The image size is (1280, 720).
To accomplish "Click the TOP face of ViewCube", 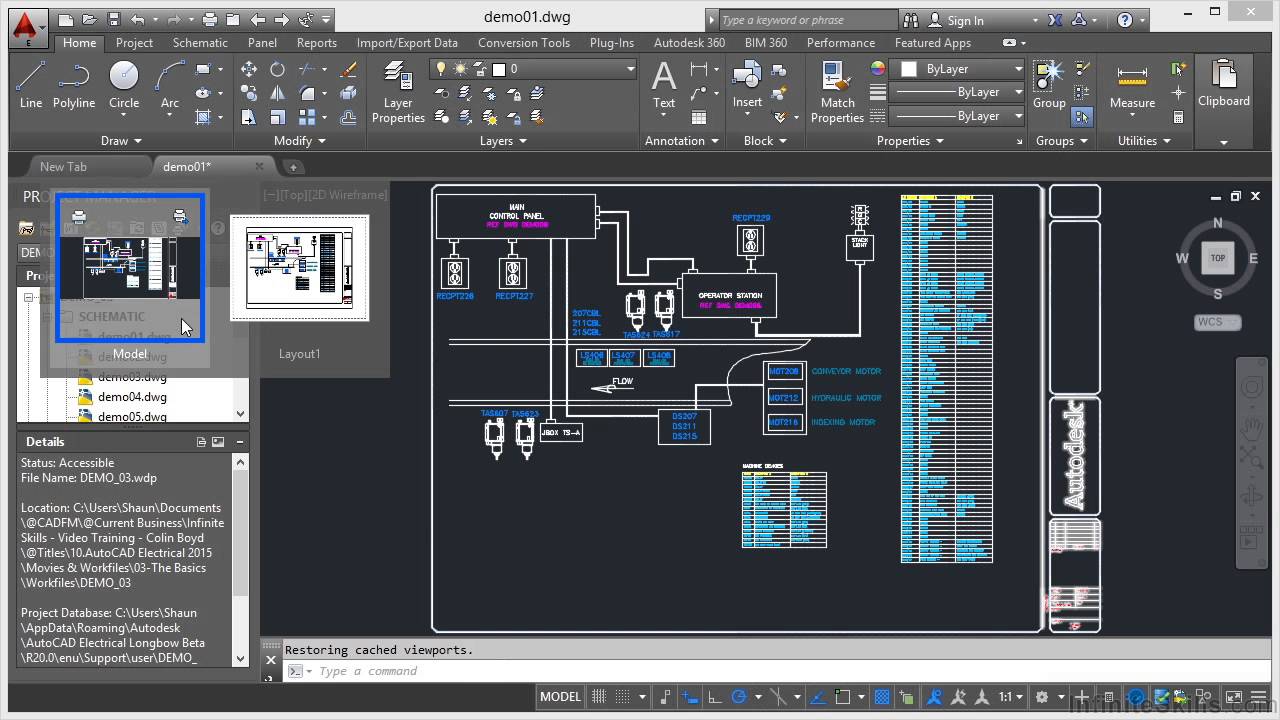I will (1217, 258).
